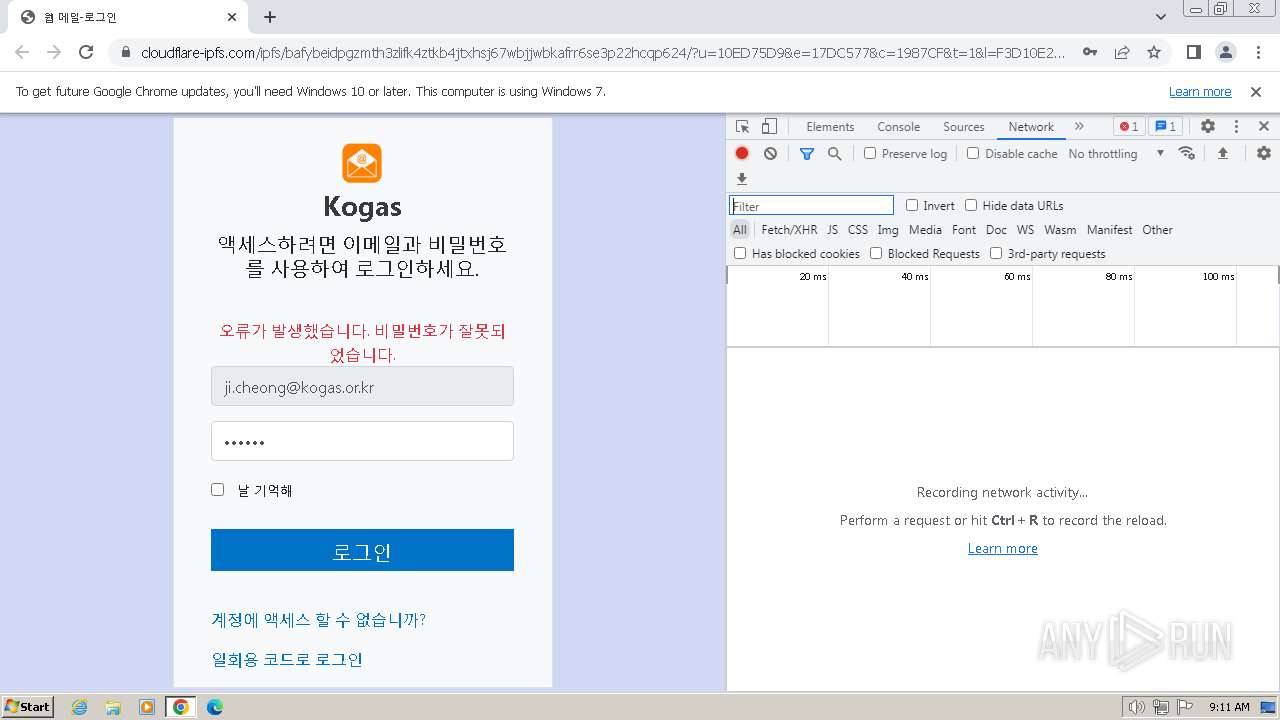Switch to the Sources tab
Screen dimensions: 1280x720
pos(964,127)
